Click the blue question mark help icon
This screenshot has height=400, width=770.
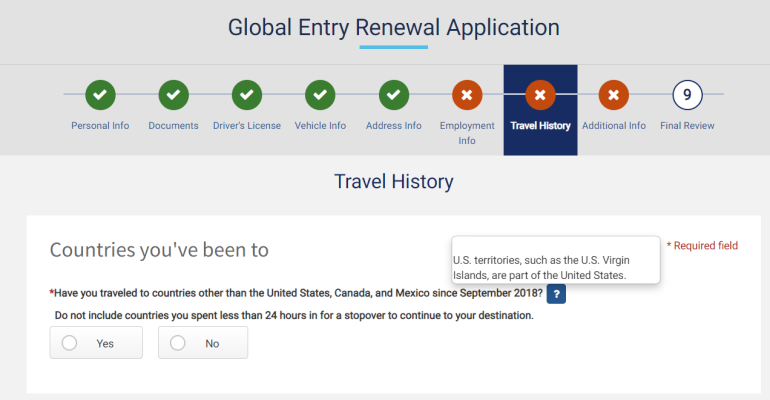557,293
